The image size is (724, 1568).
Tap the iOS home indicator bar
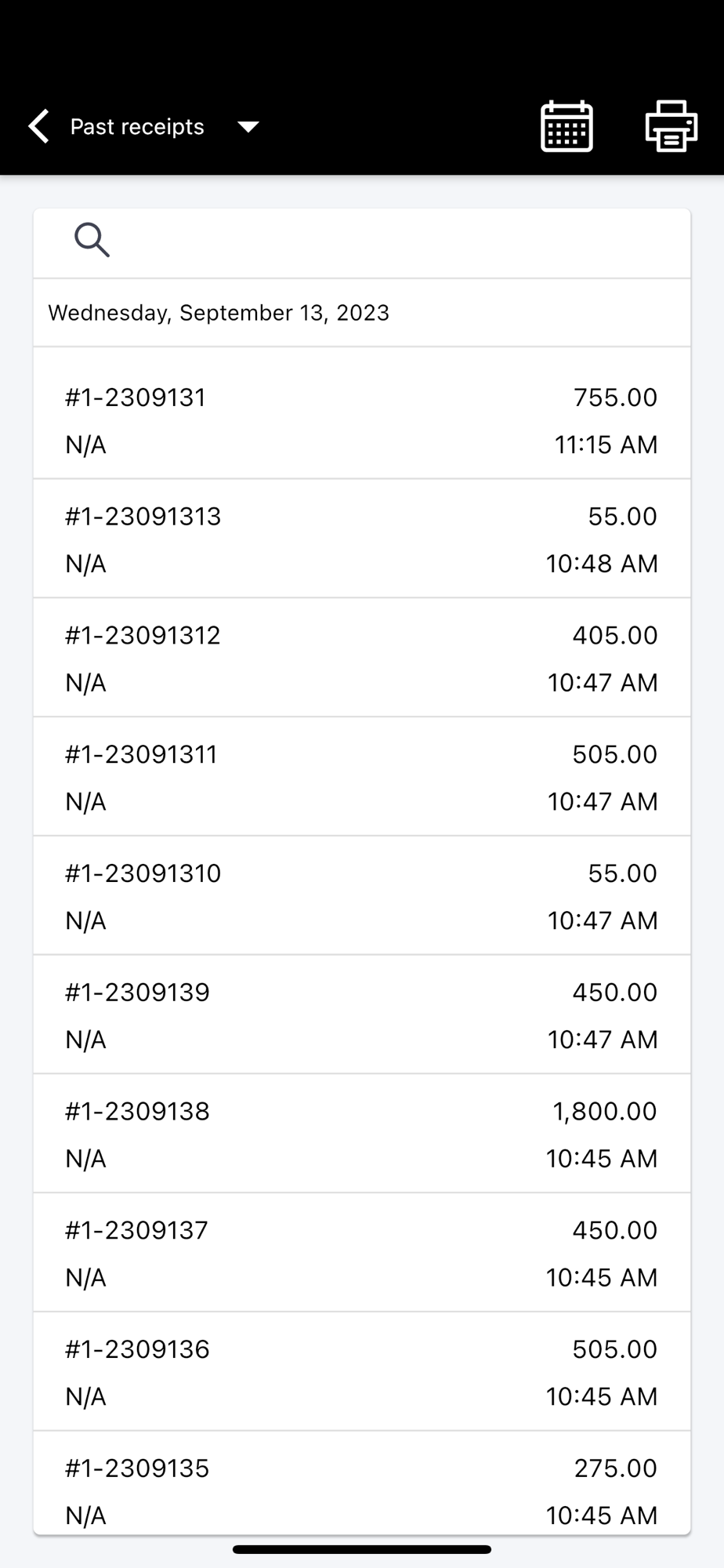click(362, 1549)
